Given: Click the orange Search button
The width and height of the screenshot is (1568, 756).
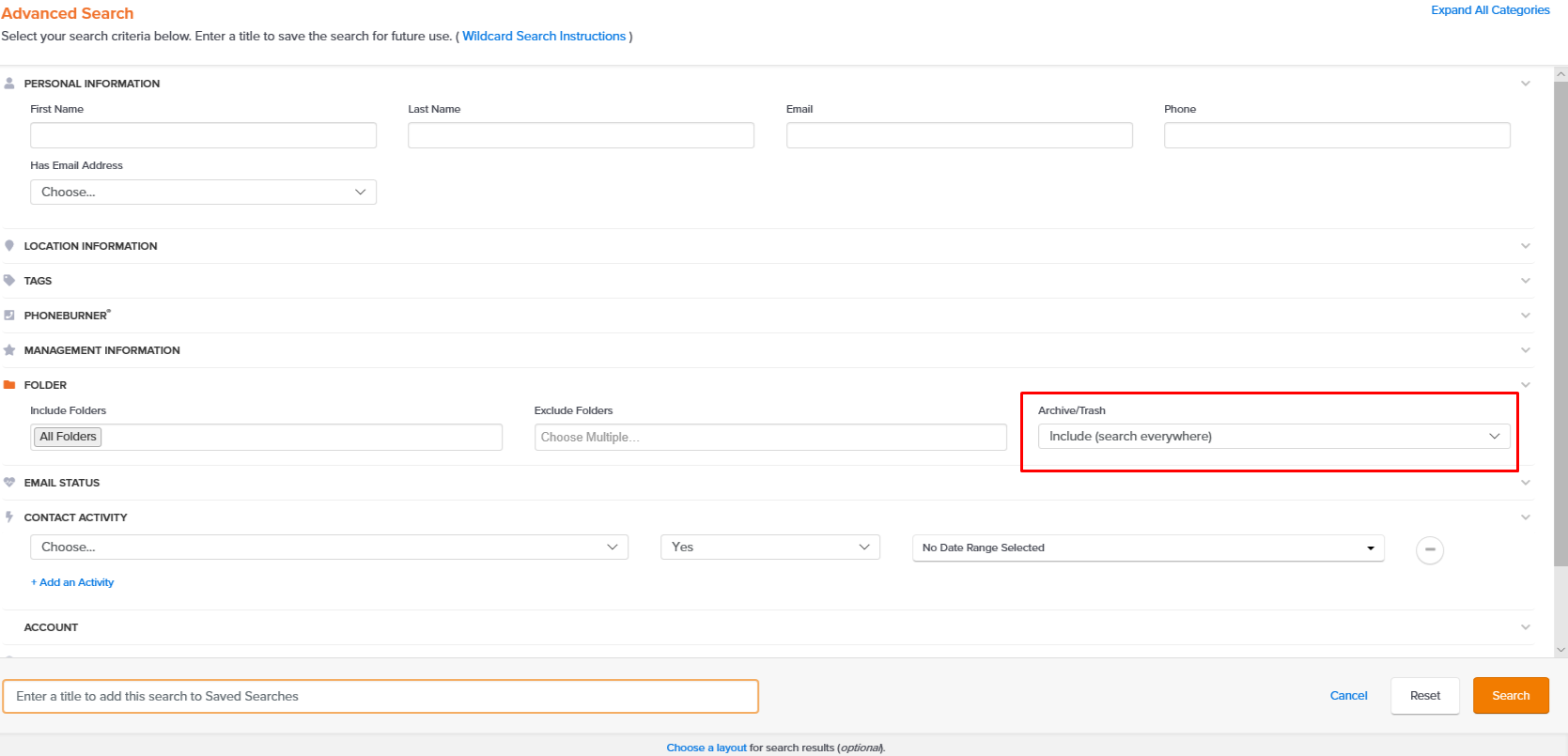Looking at the screenshot, I should (x=1511, y=696).
